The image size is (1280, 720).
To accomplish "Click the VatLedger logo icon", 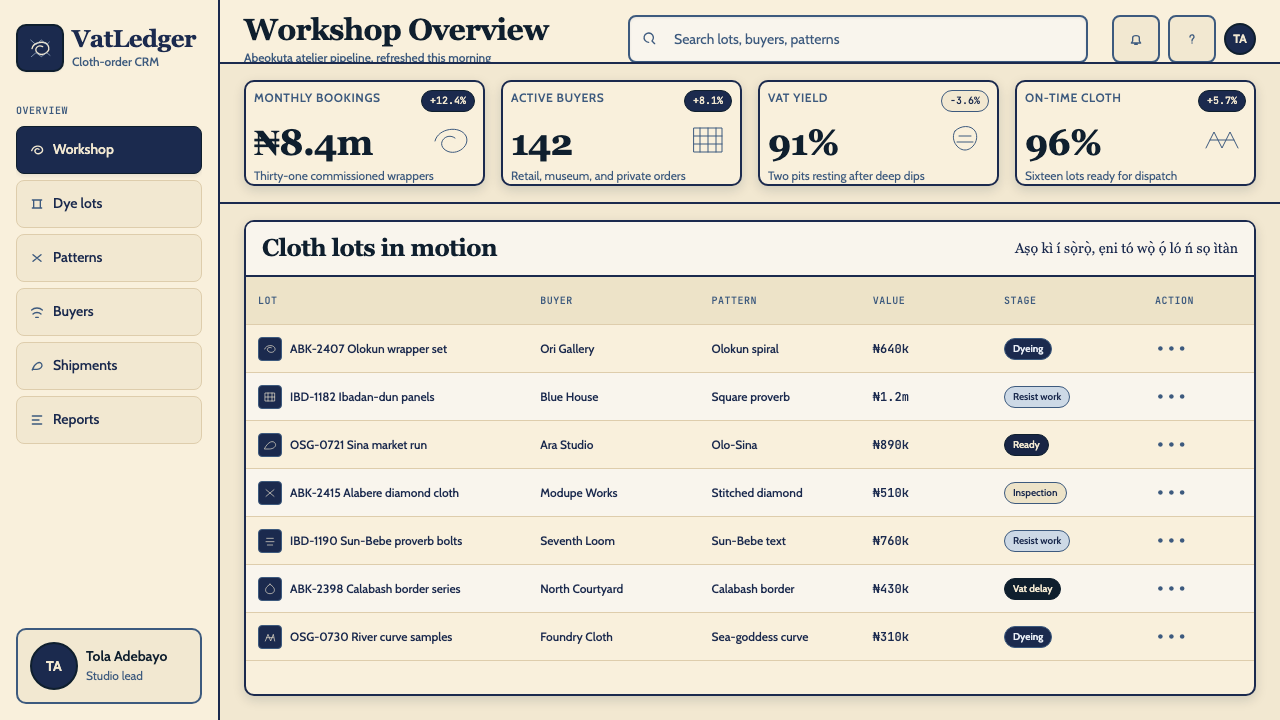I will coord(40,48).
